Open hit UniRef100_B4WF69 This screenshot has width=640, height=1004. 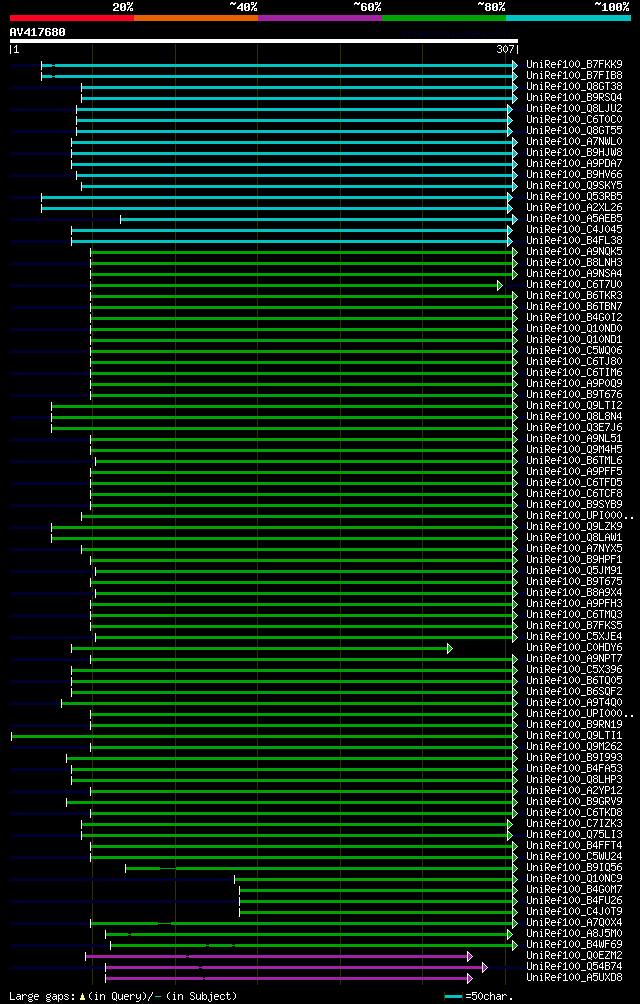[574, 945]
